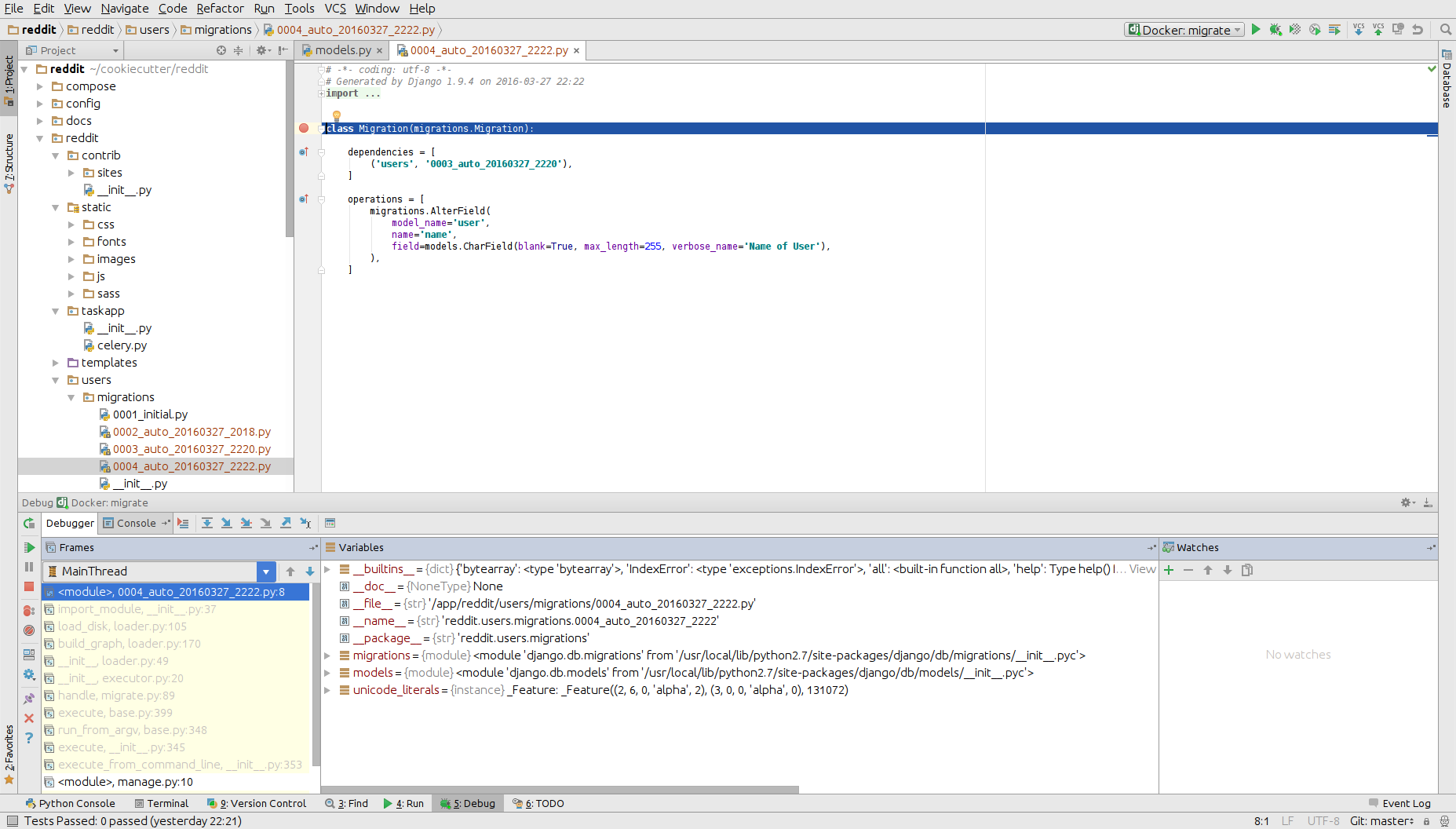Viewport: 1456px width, 829px height.
Task: Click the VCS Update Project icon
Action: pos(1359,30)
